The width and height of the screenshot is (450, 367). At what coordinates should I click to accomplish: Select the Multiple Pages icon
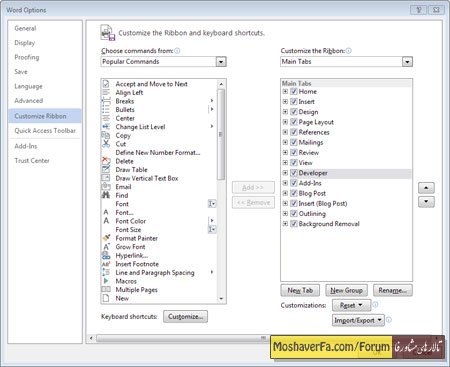tap(106, 289)
